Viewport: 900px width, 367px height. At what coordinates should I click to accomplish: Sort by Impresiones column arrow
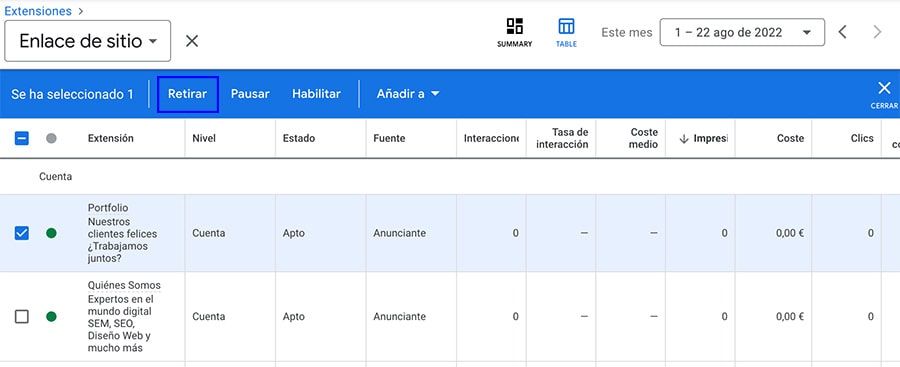click(684, 138)
